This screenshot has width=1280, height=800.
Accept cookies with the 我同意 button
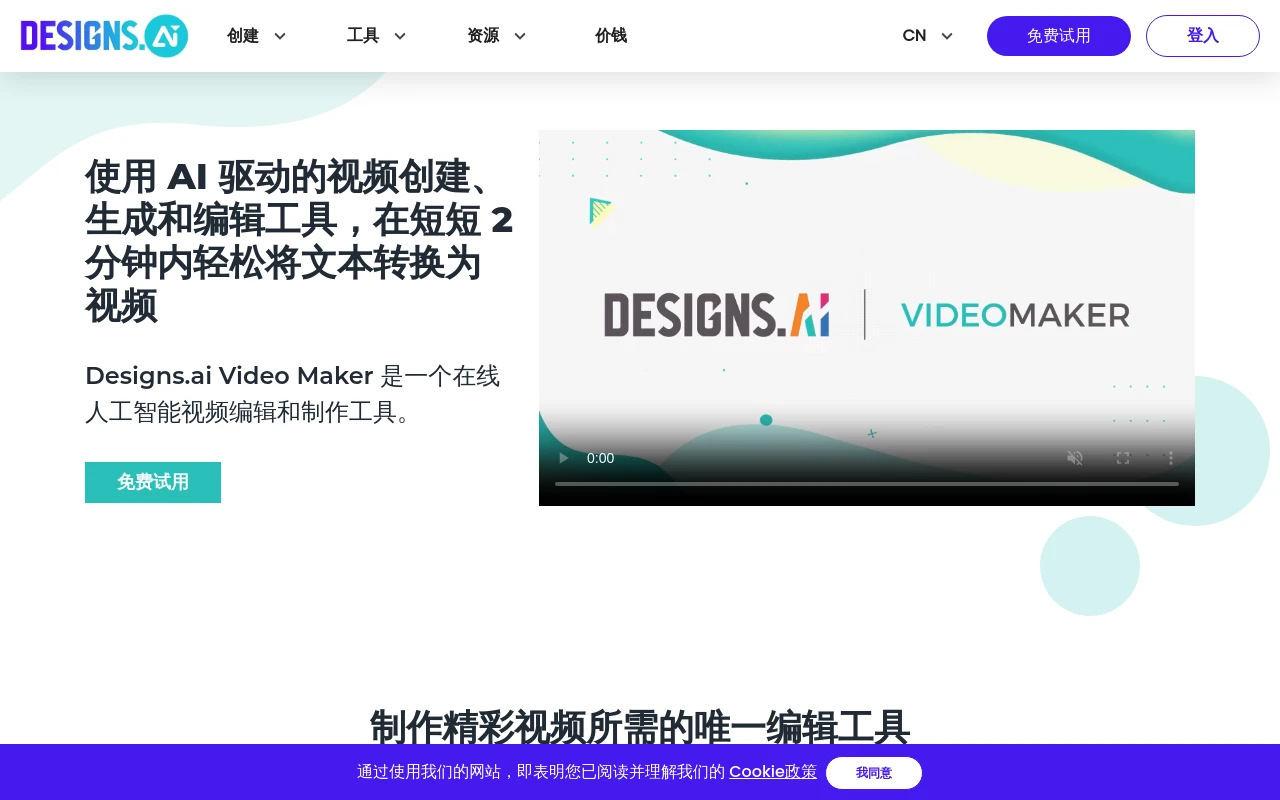(x=873, y=772)
